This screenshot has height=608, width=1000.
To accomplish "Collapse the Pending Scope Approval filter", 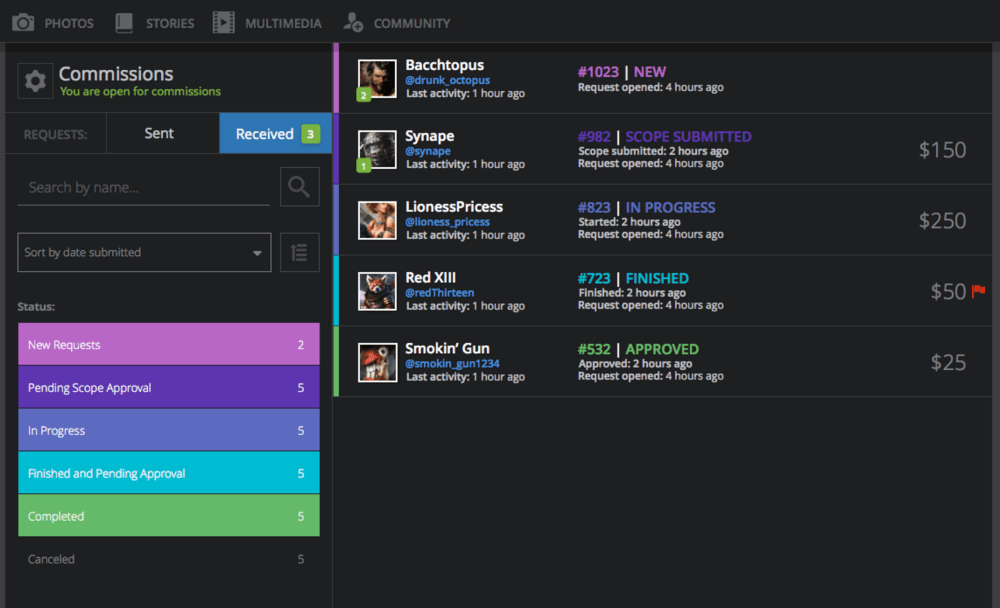I will 168,387.
